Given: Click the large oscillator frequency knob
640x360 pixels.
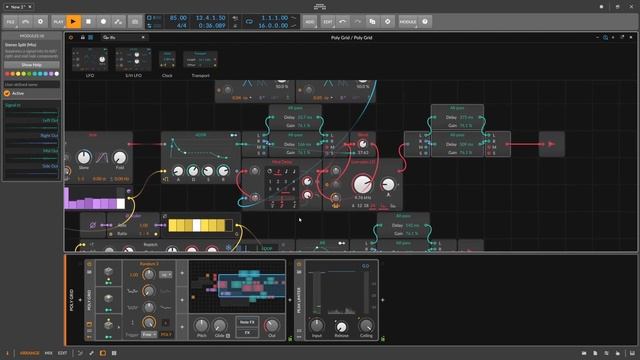Looking at the screenshot, I should [x=362, y=184].
